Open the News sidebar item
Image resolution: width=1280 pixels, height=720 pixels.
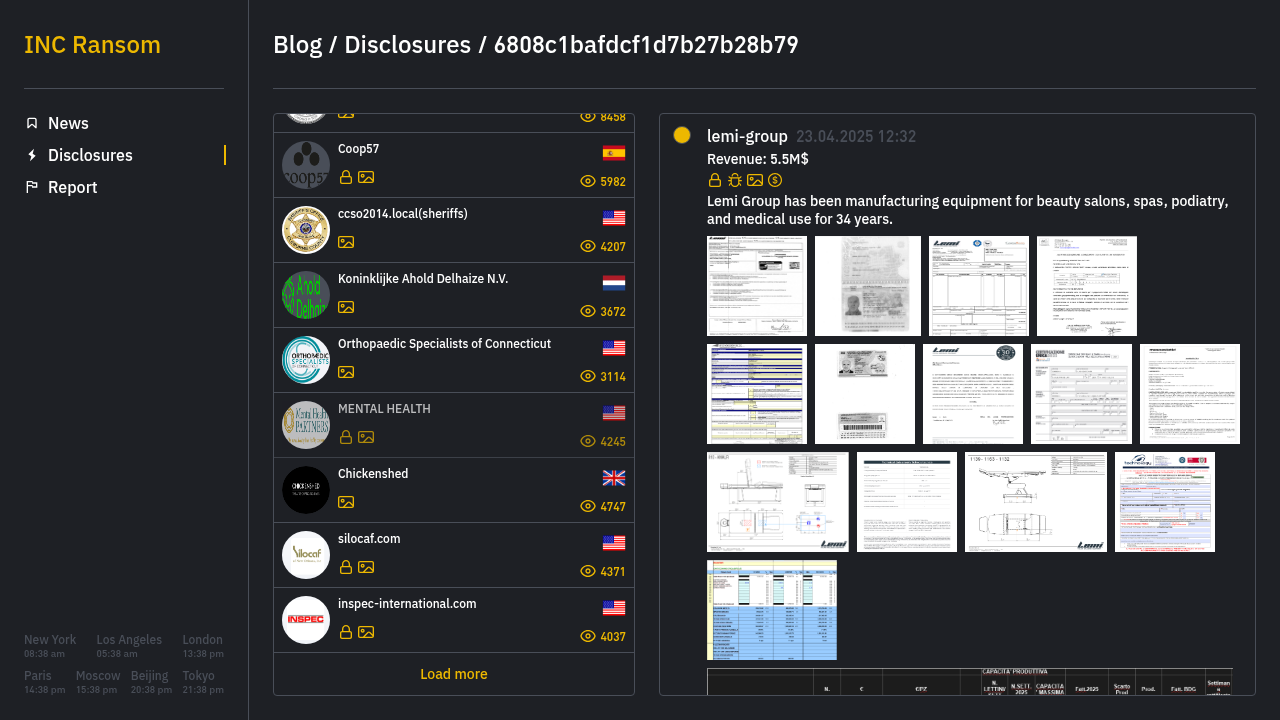(124, 123)
